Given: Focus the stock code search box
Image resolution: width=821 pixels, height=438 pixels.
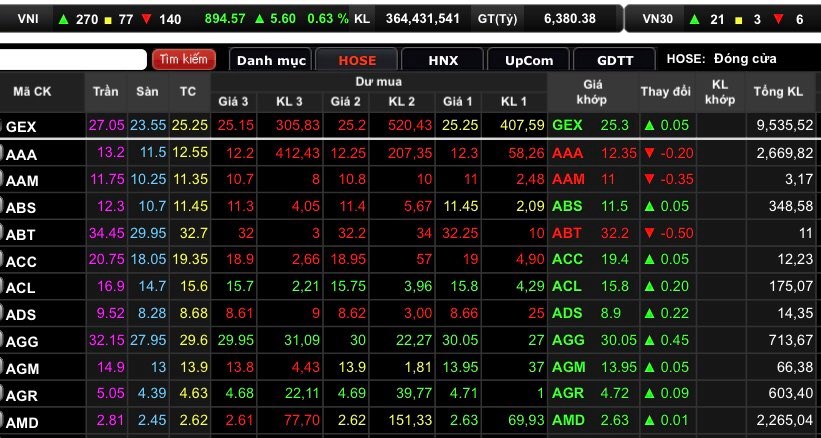Looking at the screenshot, I should coord(73,60).
